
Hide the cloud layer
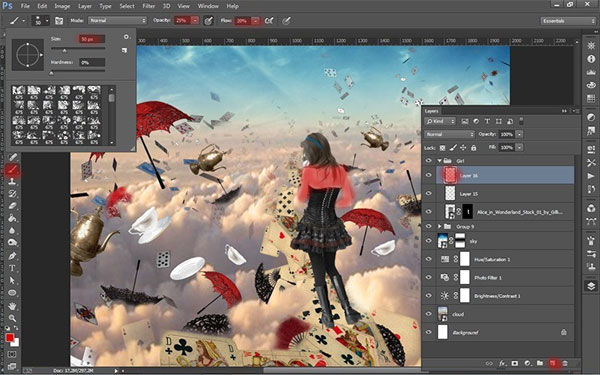(x=429, y=314)
